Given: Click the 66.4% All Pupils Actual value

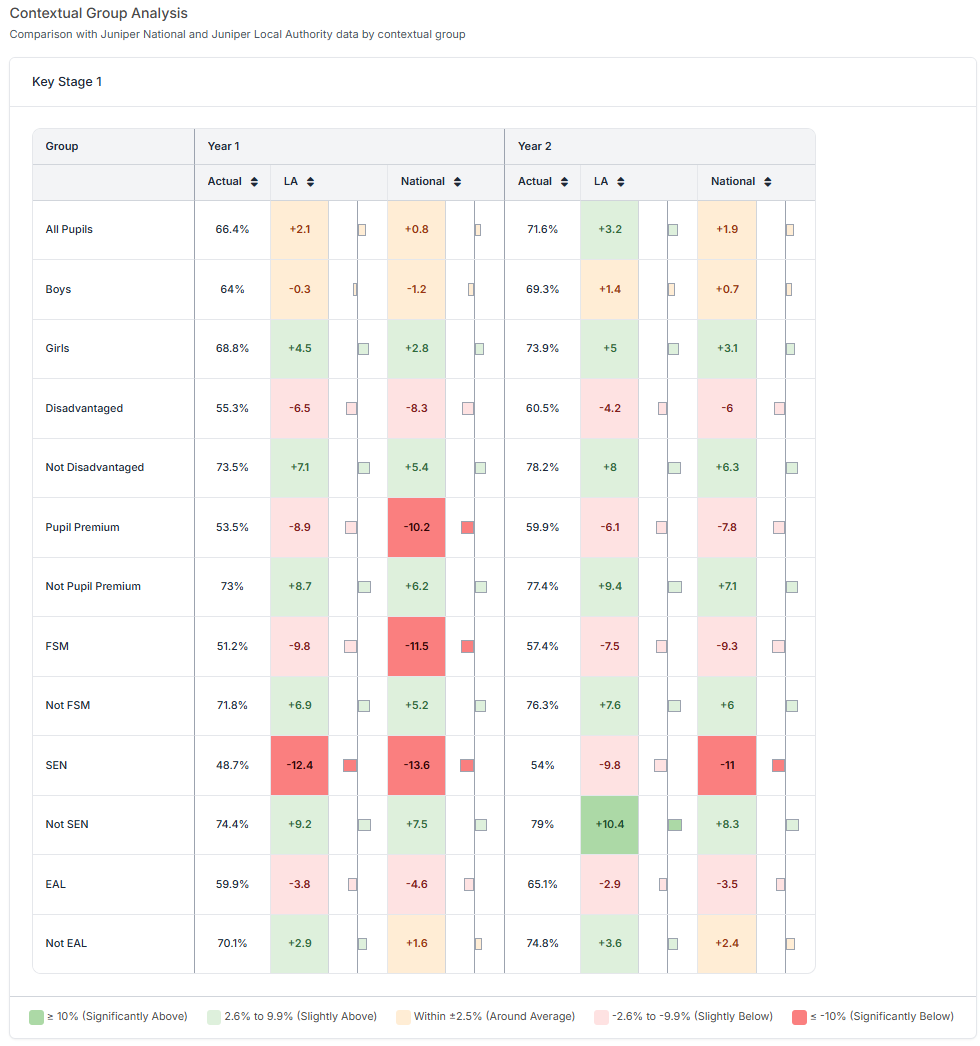Looking at the screenshot, I should 232,229.
